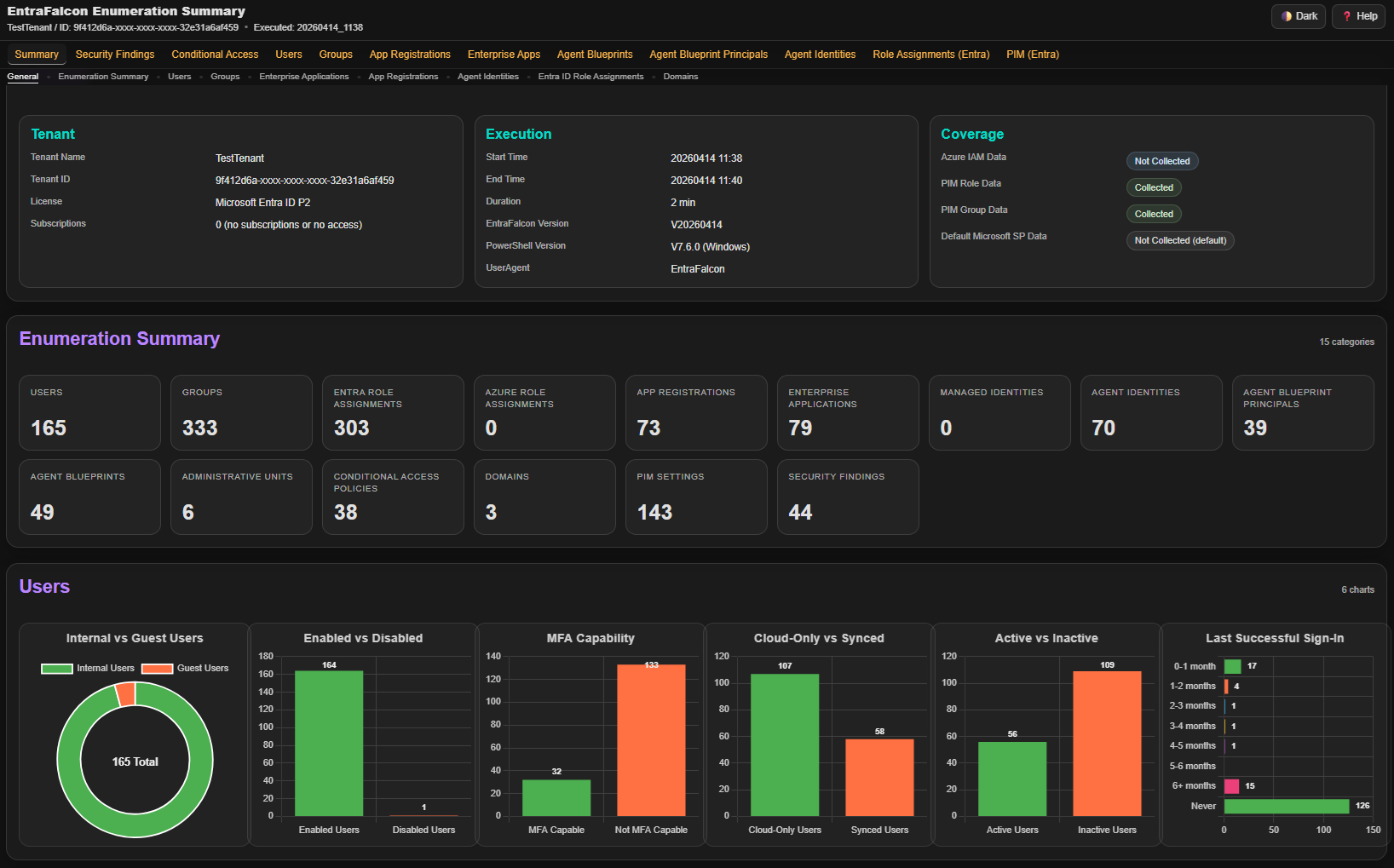
Task: Click the Synced Users bar
Action: click(x=879, y=777)
